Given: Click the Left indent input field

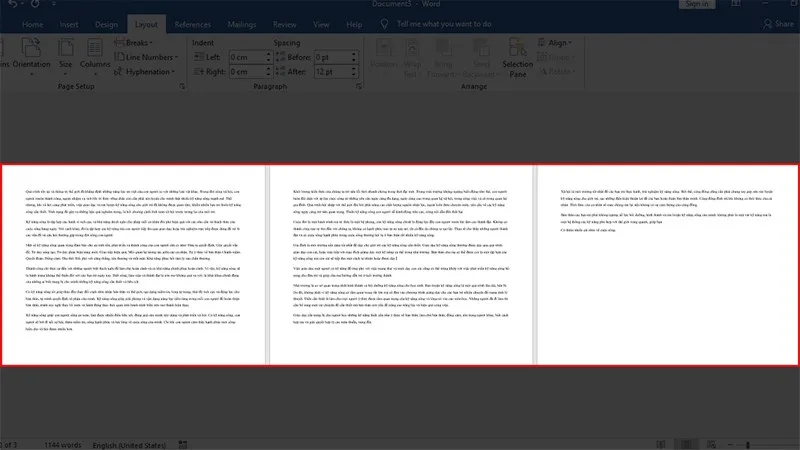Looking at the screenshot, I should [x=247, y=57].
